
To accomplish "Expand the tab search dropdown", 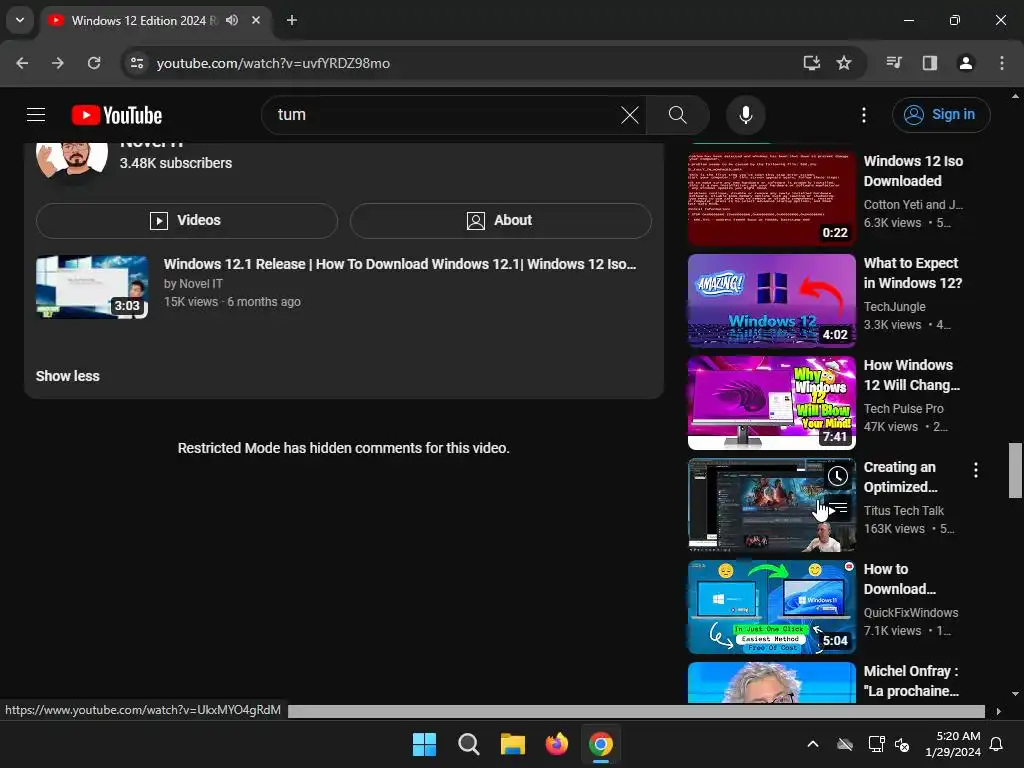I will tap(20, 20).
